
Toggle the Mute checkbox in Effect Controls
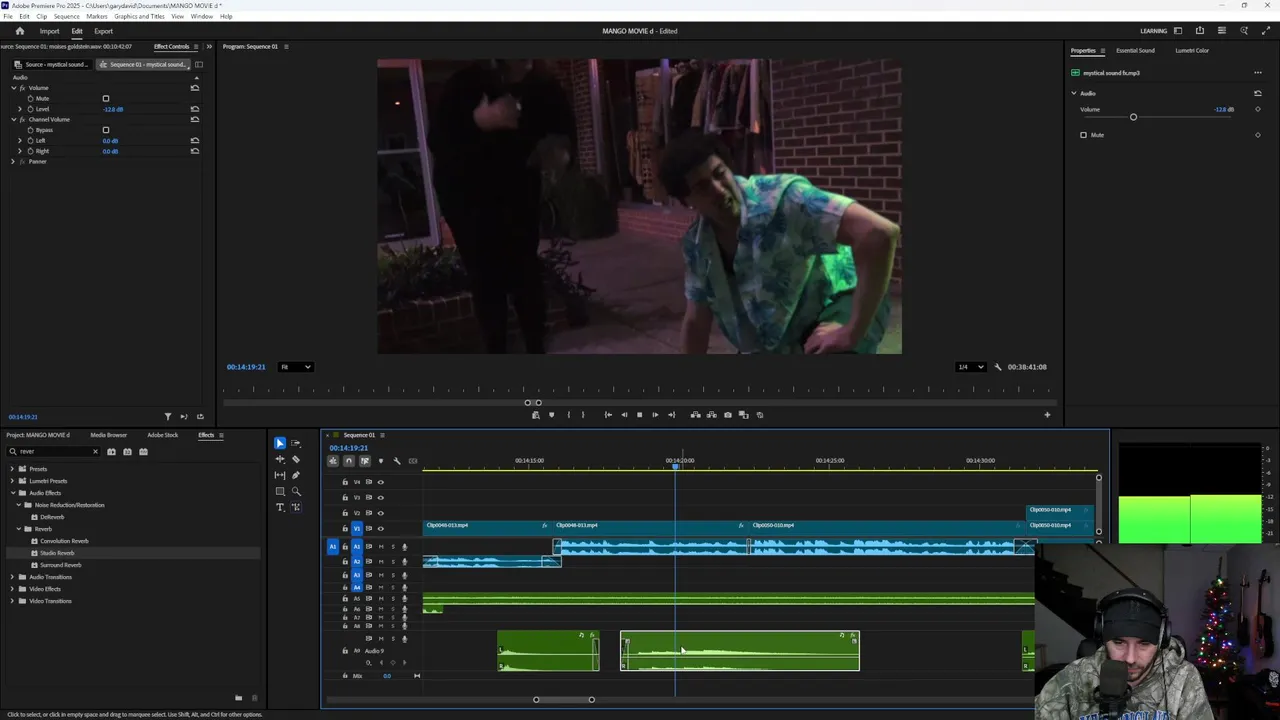point(106,99)
